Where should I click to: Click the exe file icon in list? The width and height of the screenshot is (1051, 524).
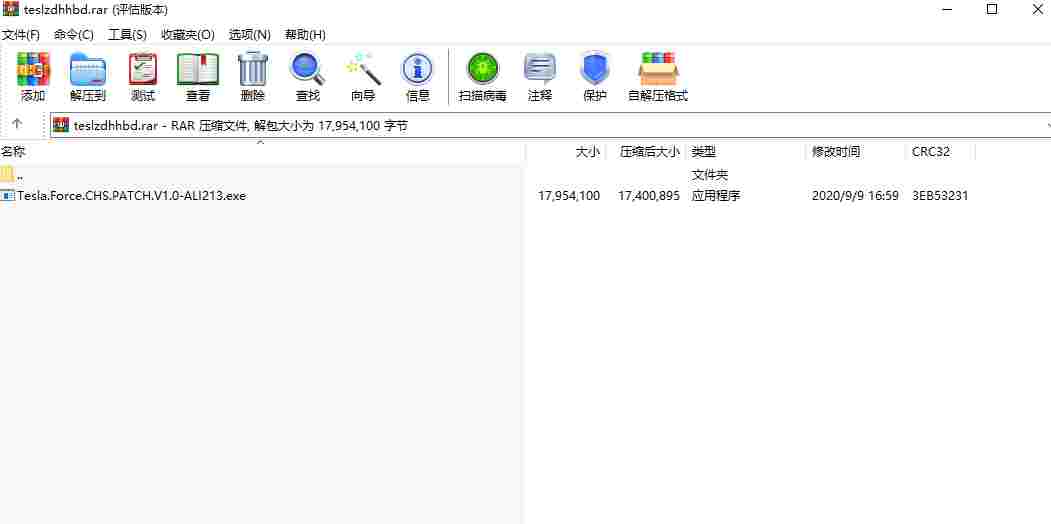tap(7, 196)
